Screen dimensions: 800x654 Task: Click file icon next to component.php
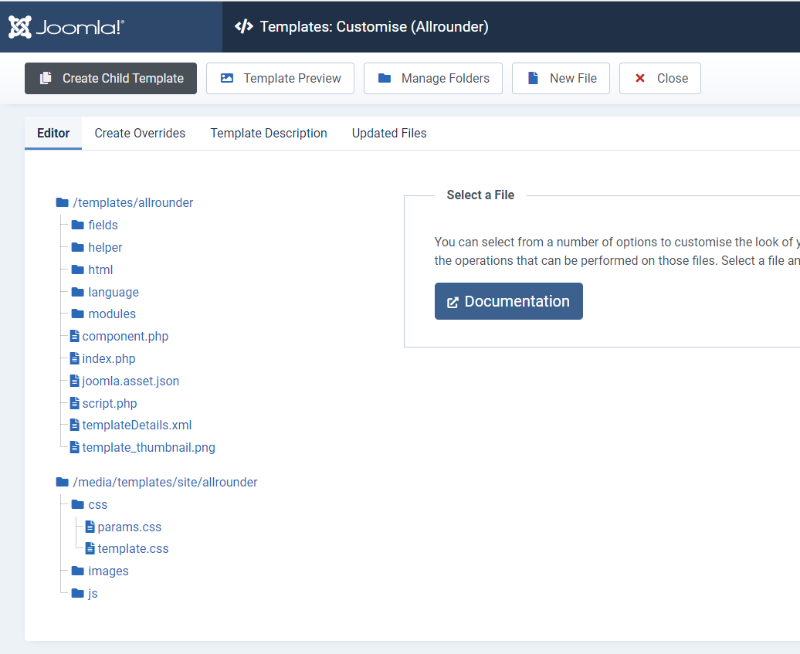pos(74,336)
